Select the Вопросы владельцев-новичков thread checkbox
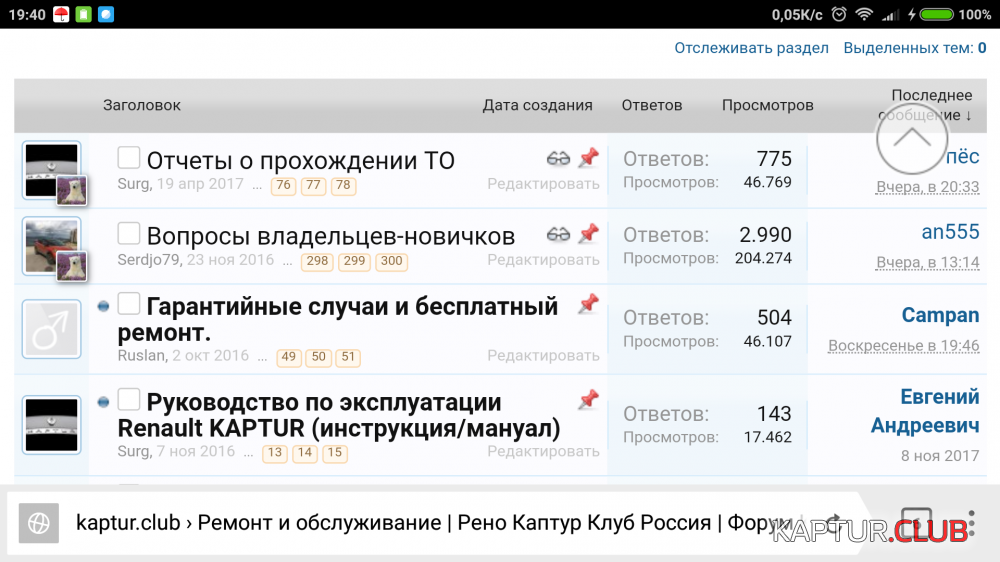The width and height of the screenshot is (1000, 562). pyautogui.click(x=129, y=234)
